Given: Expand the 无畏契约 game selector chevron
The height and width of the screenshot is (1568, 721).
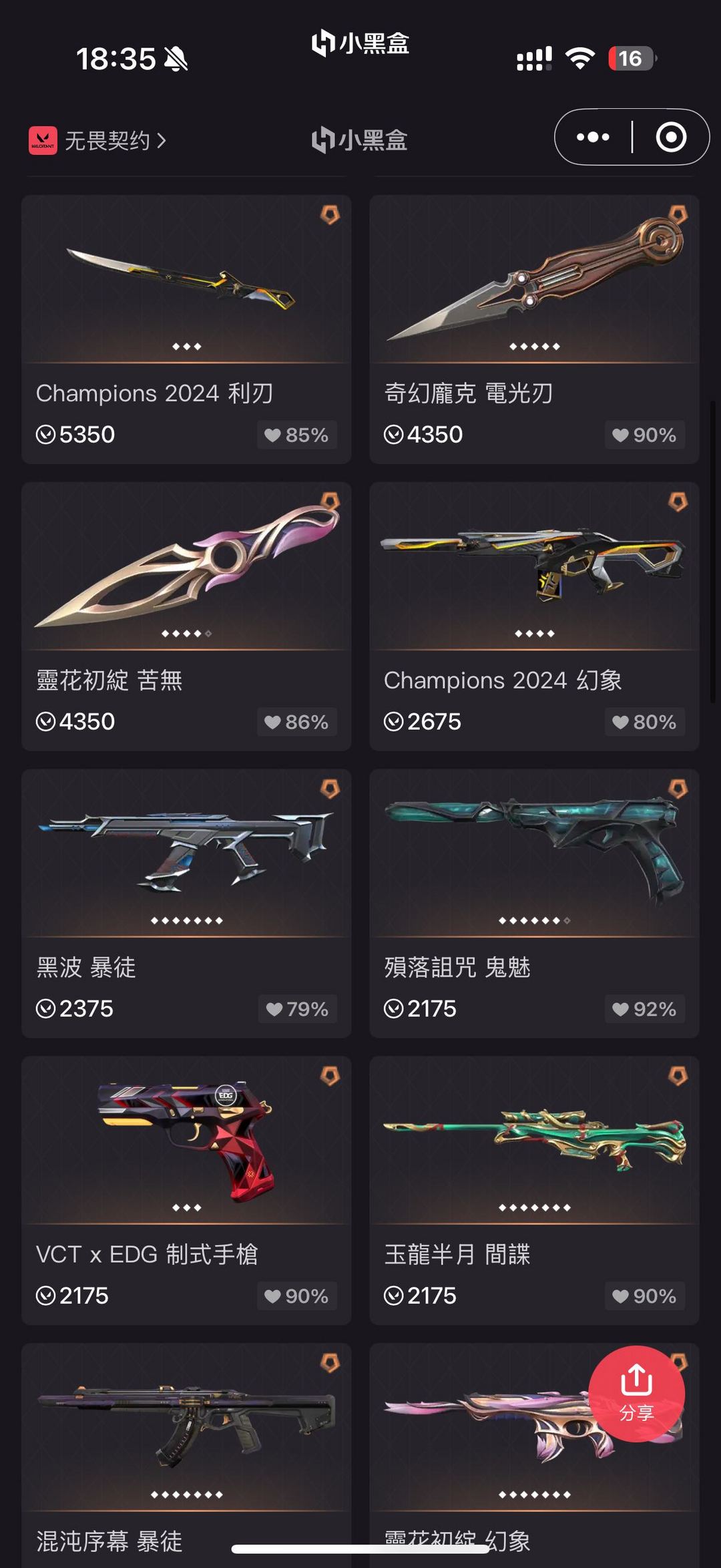Looking at the screenshot, I should [x=161, y=141].
